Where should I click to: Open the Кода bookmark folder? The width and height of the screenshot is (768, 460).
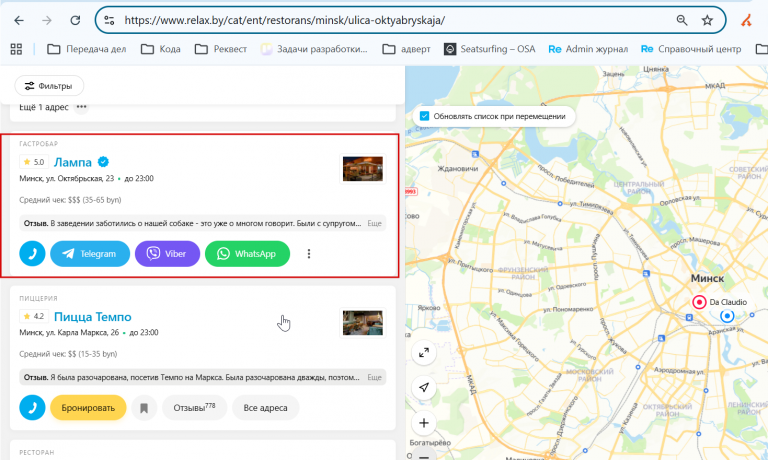click(x=161, y=49)
